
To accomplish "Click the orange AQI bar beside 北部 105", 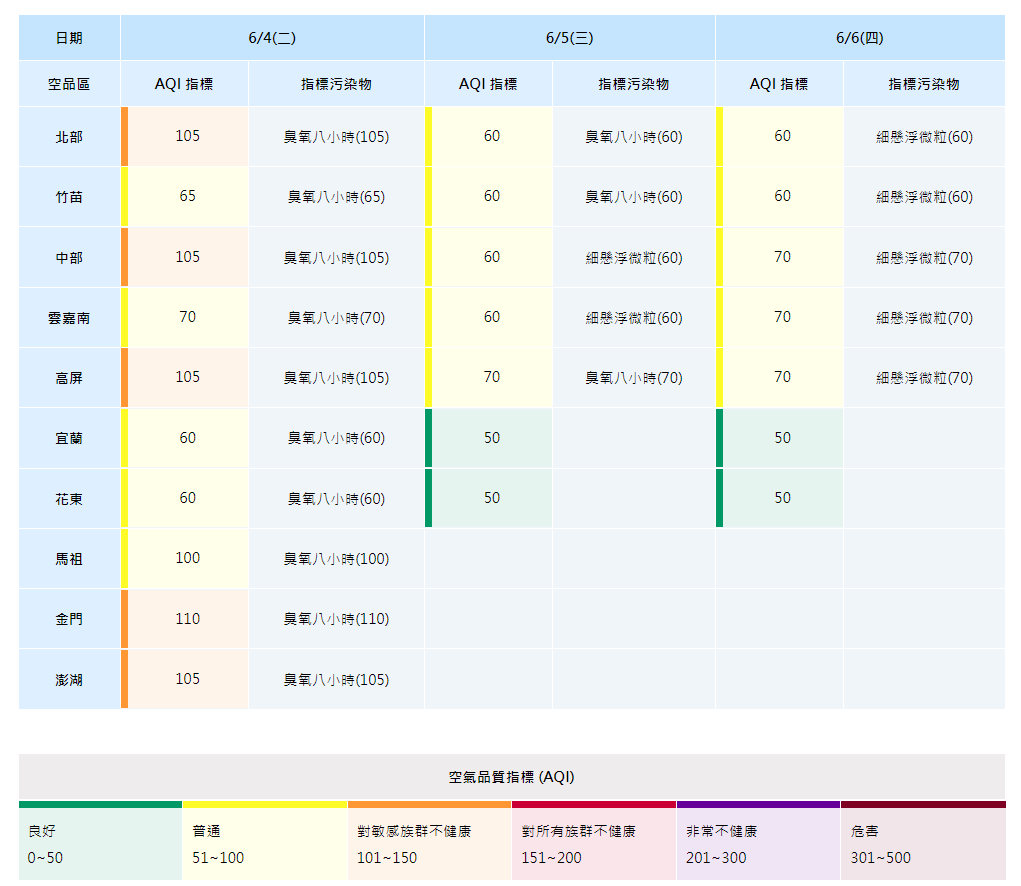I will pyautogui.click(x=122, y=136).
